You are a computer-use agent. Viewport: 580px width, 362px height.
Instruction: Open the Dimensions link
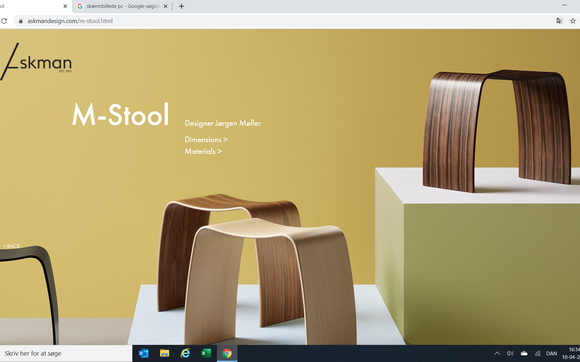206,139
